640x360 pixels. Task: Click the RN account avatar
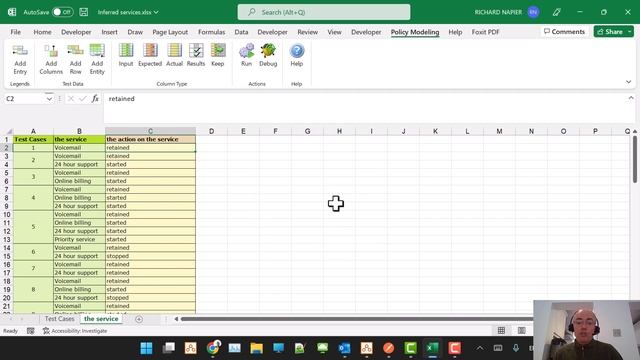click(x=533, y=12)
